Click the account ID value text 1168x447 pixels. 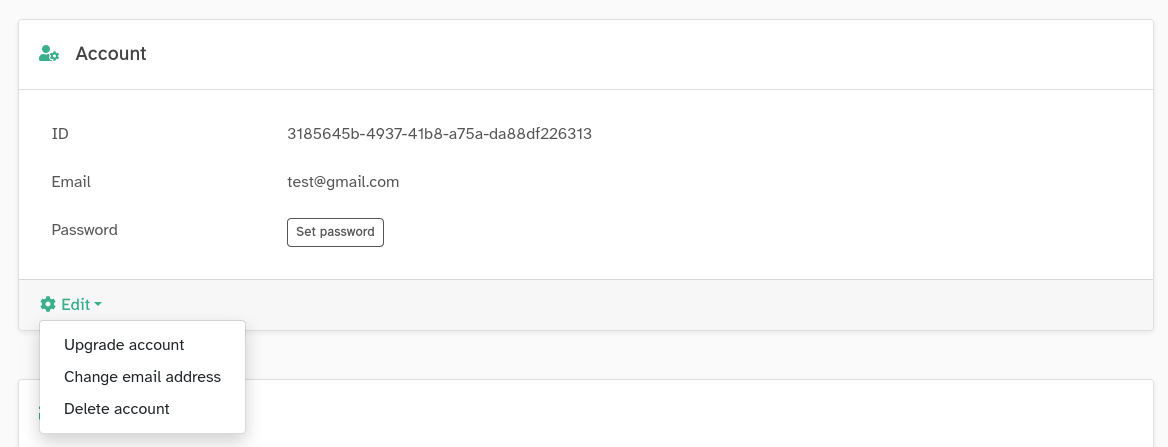tap(439, 133)
